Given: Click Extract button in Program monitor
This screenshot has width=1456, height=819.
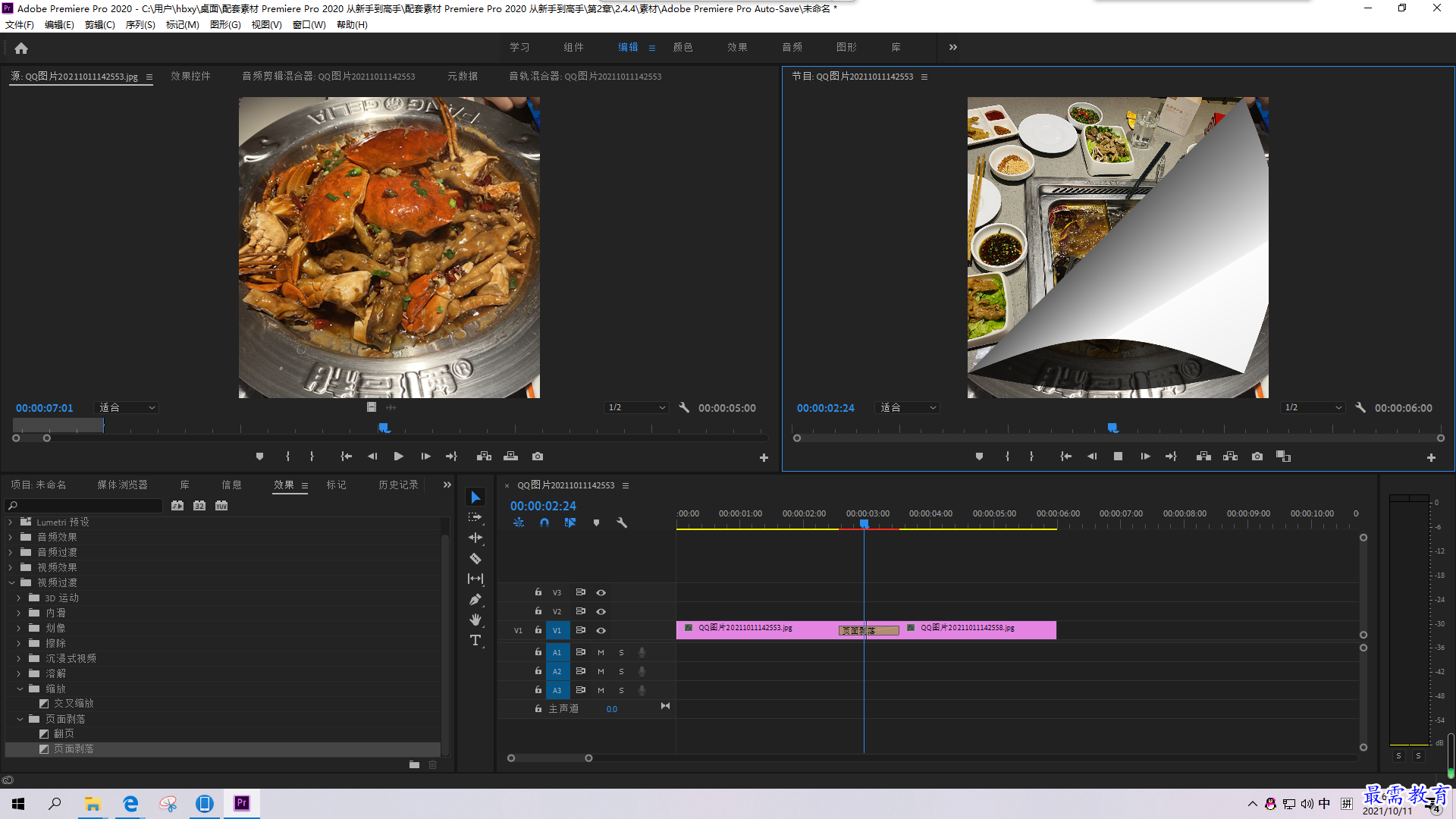Looking at the screenshot, I should (x=1230, y=457).
